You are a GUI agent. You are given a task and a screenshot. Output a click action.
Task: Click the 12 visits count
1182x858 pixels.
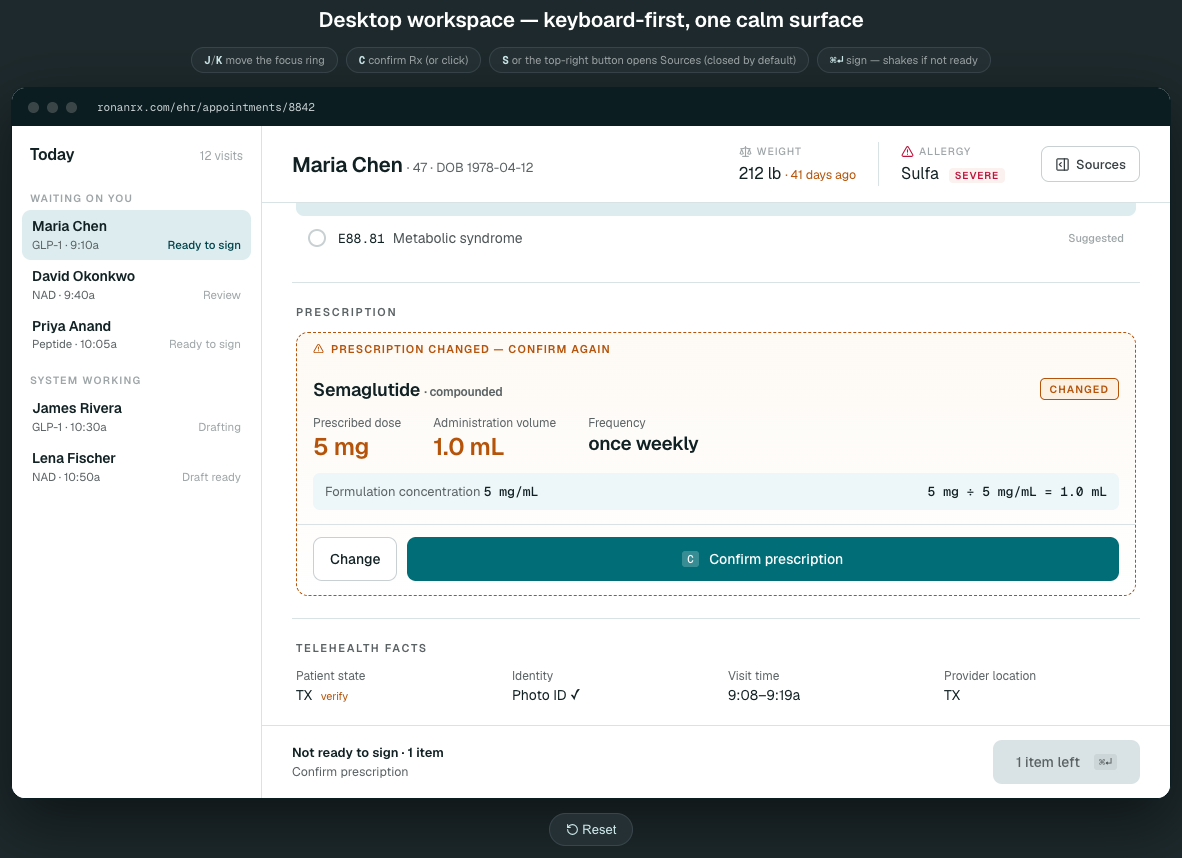point(221,156)
